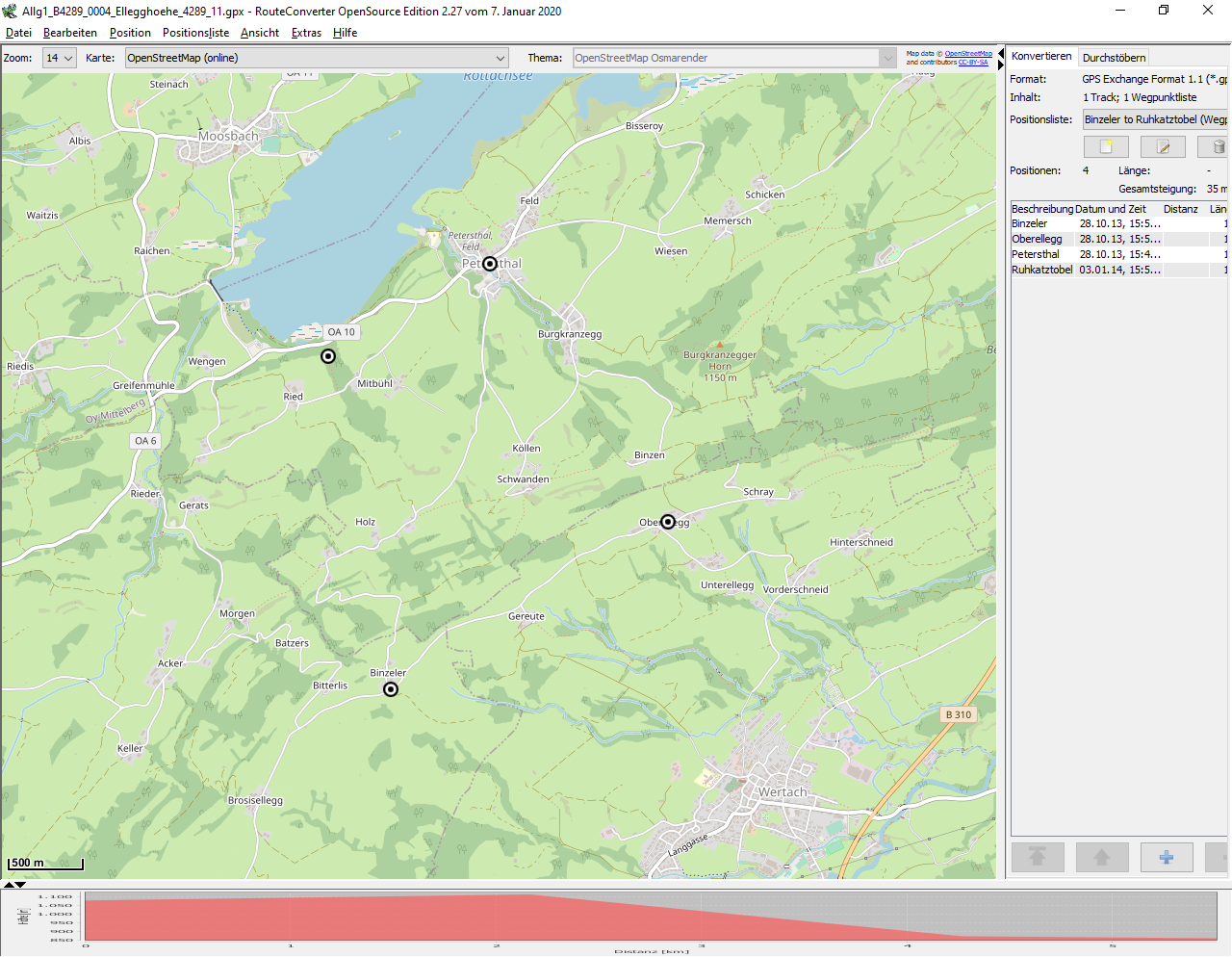
Task: Select the Ruhkatztobel row in position table
Action: 1041,270
